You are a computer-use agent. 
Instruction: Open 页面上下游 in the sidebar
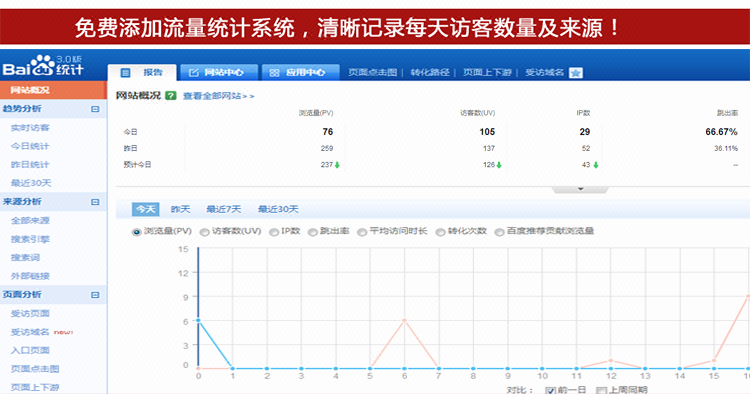(35, 387)
